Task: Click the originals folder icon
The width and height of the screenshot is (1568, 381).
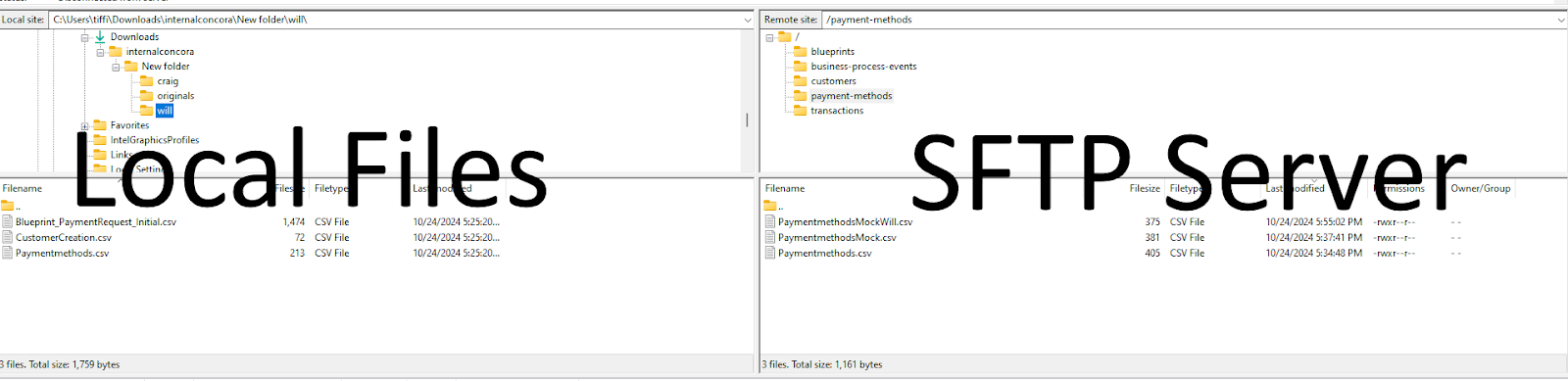Action: [x=146, y=96]
